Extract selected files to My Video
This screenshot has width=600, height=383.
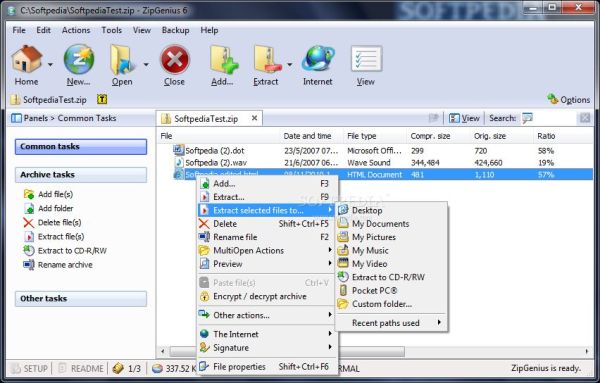[391, 264]
